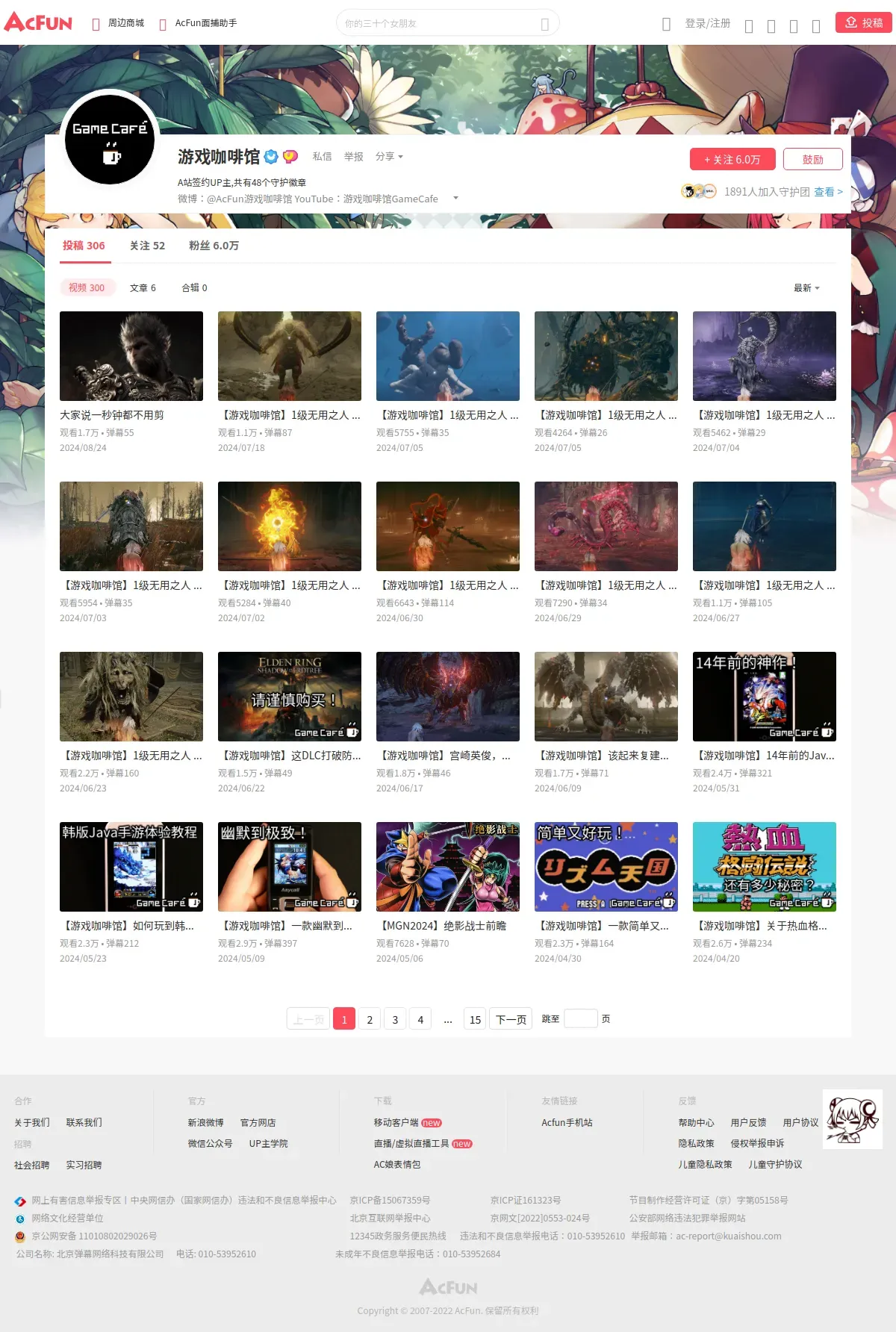Image resolution: width=896 pixels, height=1332 pixels.
Task: Open 儿童守护协议 footer link
Action: coord(776,1164)
